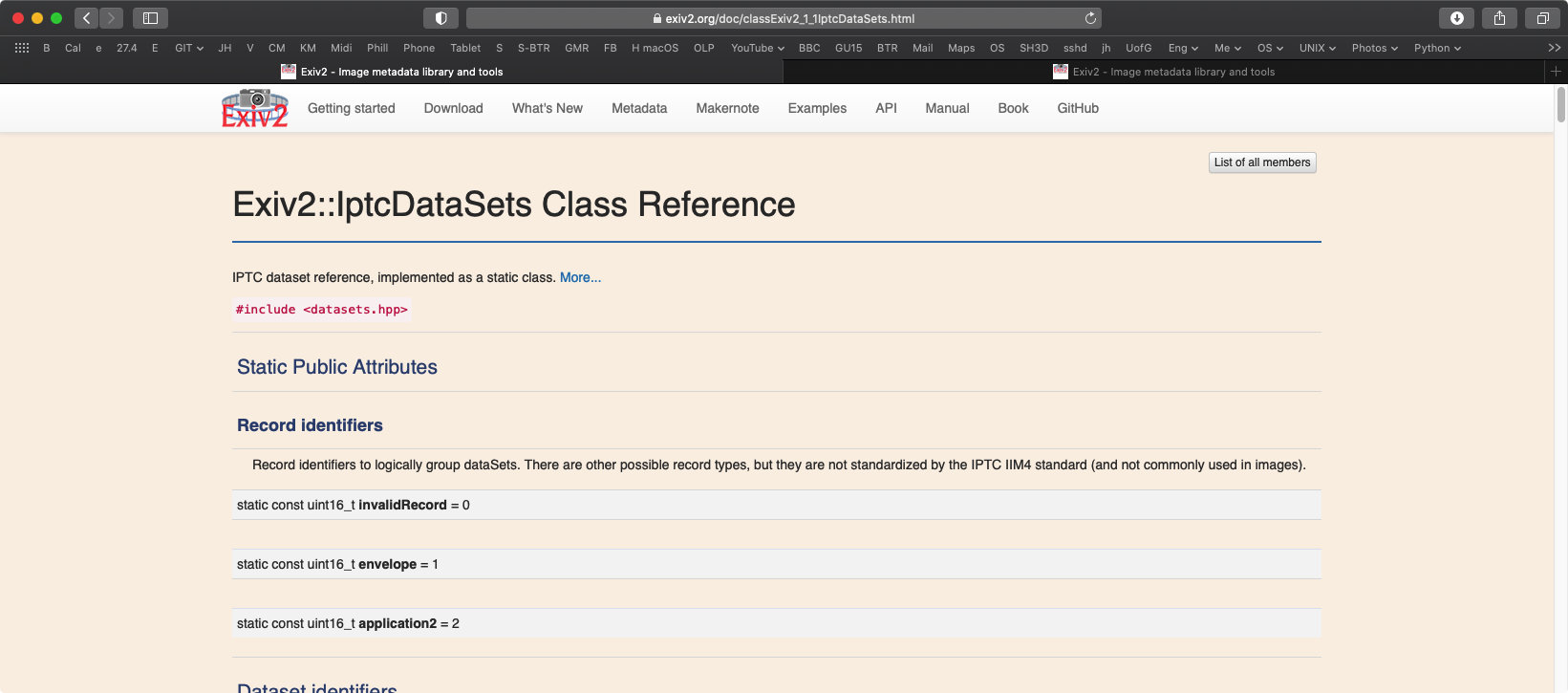Show downloads with the download arrow icon
Viewport: 1568px width, 693px height.
[1456, 18]
